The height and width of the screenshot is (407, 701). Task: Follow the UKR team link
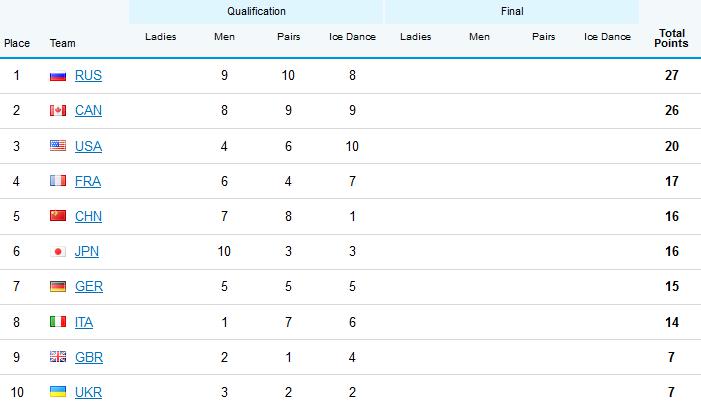[x=88, y=392]
